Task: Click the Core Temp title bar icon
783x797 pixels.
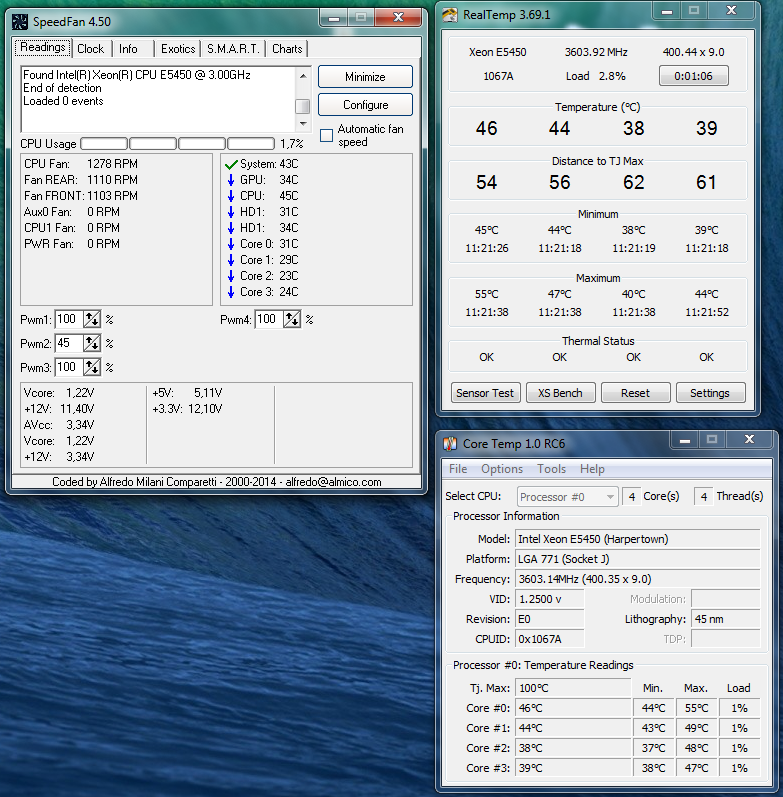Action: coord(450,444)
